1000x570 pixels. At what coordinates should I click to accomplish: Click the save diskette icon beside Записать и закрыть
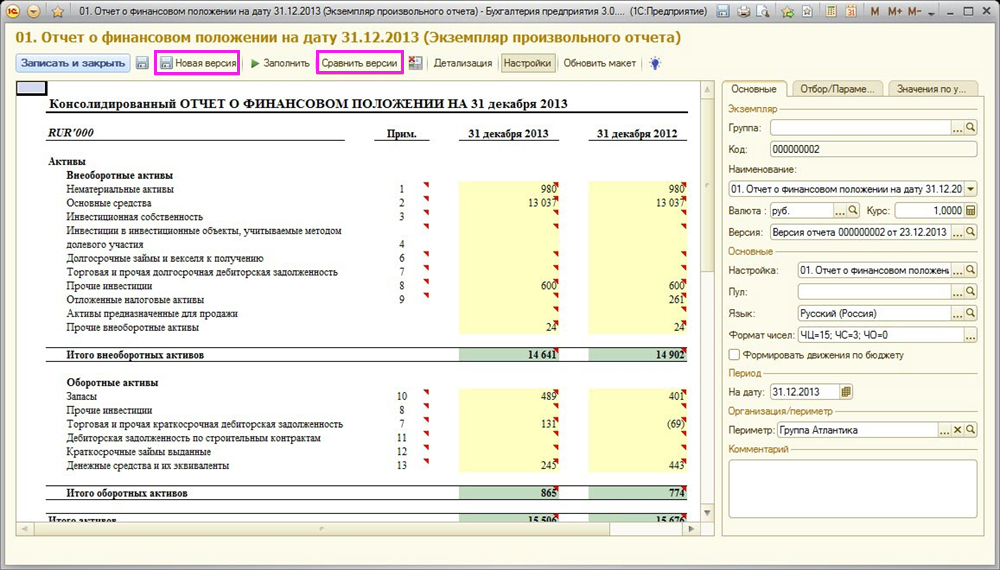(143, 63)
